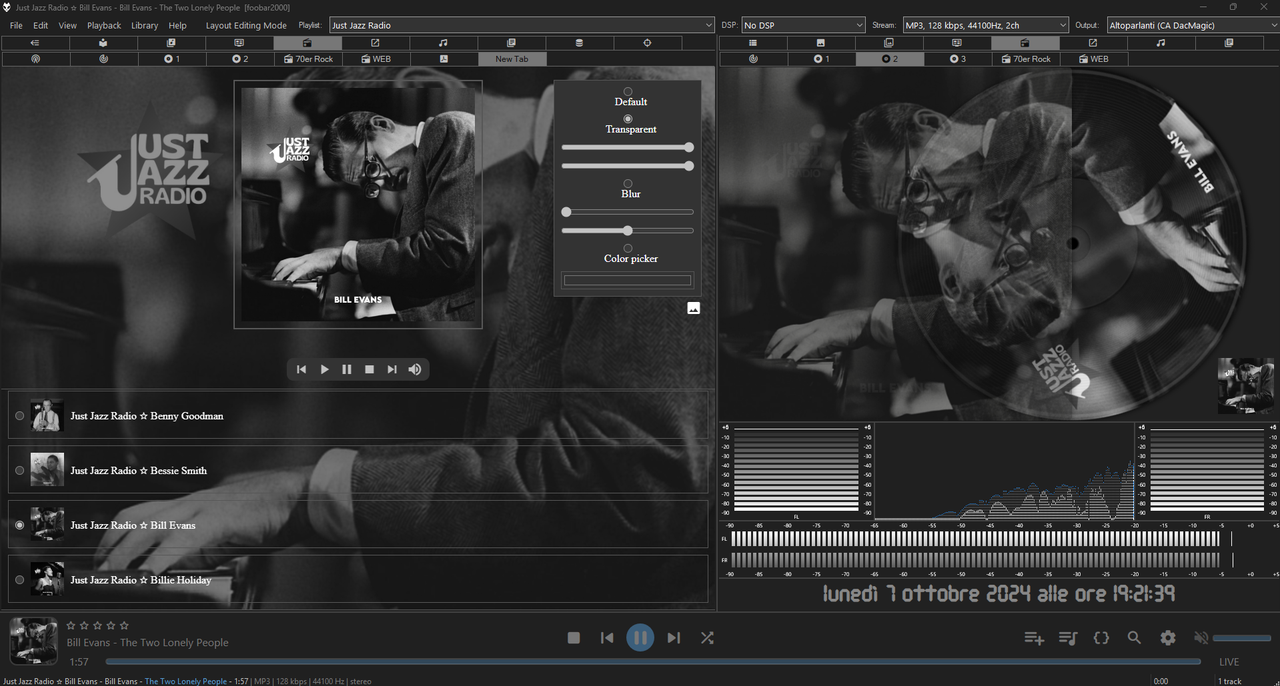Toggle shuffle playback mode

(707, 638)
